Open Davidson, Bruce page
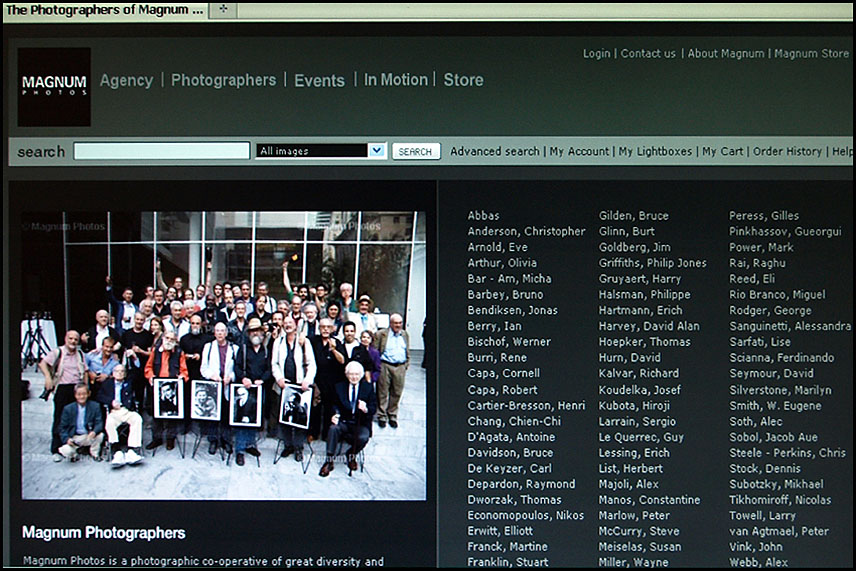This screenshot has width=856, height=571. point(510,453)
